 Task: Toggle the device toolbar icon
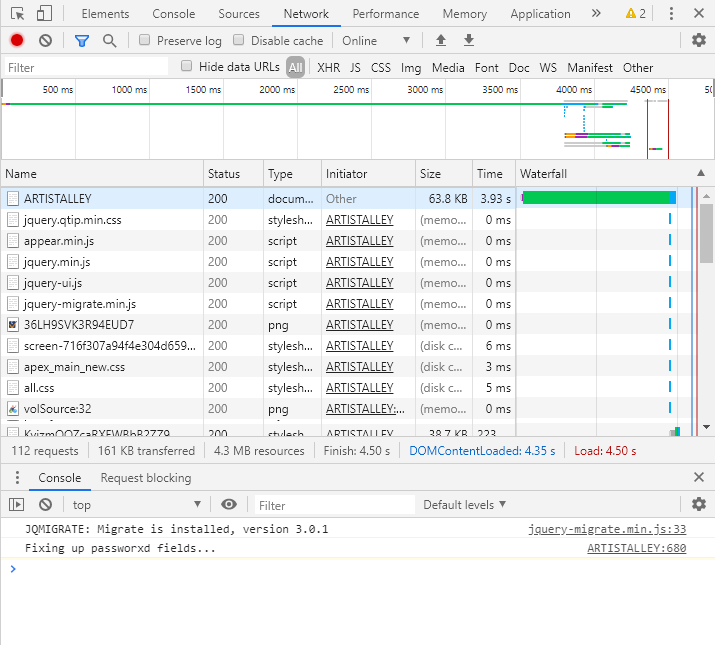coord(44,14)
